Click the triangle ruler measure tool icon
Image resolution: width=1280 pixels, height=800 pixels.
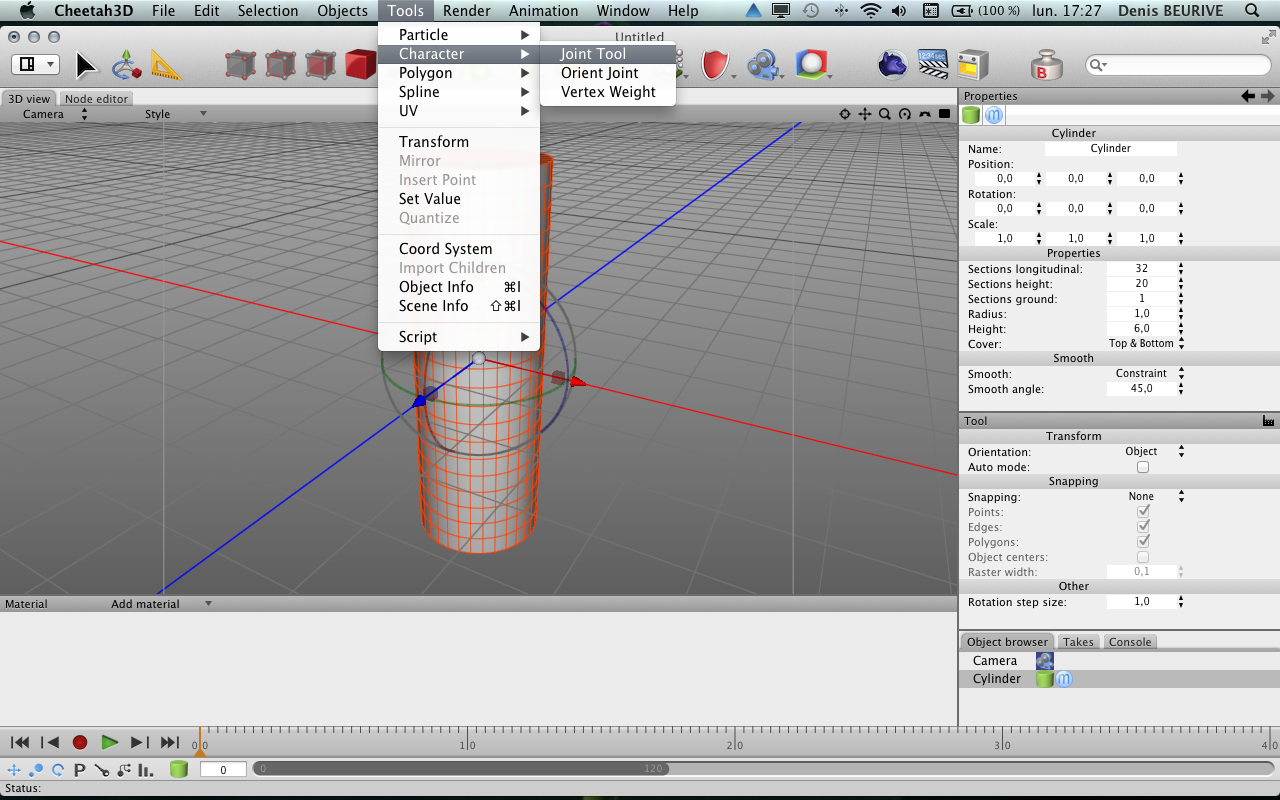tap(167, 65)
